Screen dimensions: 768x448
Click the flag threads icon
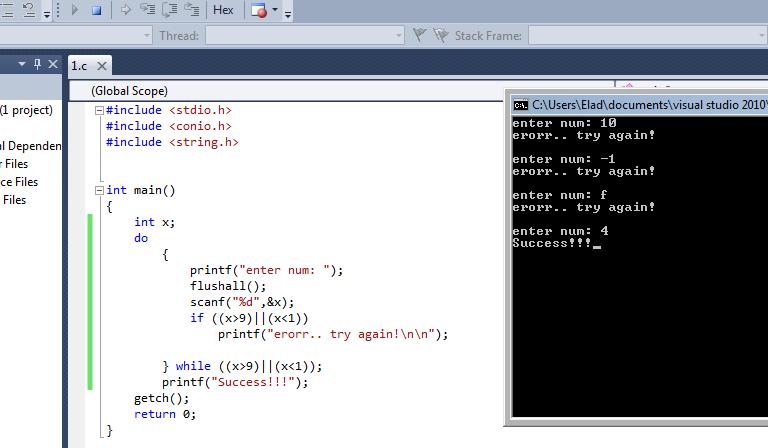[421, 36]
